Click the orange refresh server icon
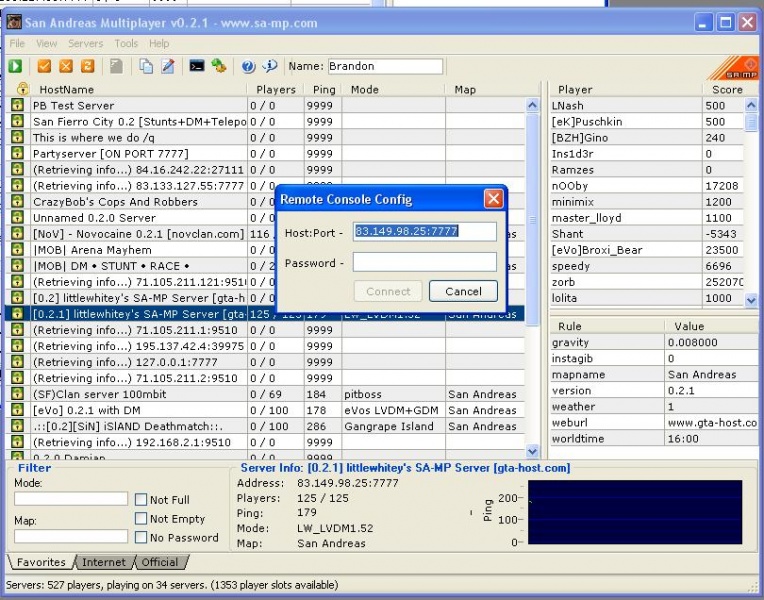 pos(88,67)
